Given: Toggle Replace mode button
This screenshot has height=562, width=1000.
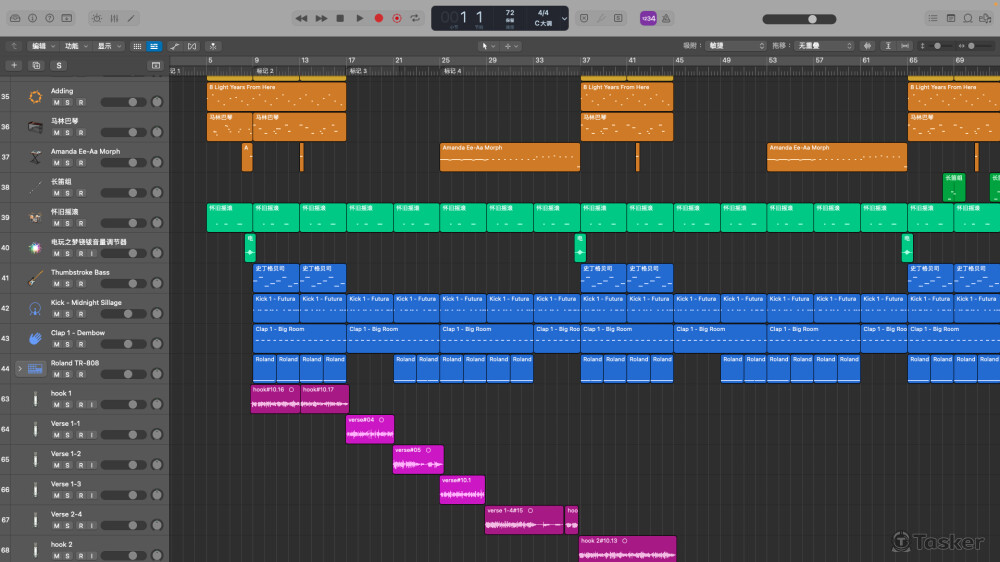Looking at the screenshot, I should tap(584, 18).
